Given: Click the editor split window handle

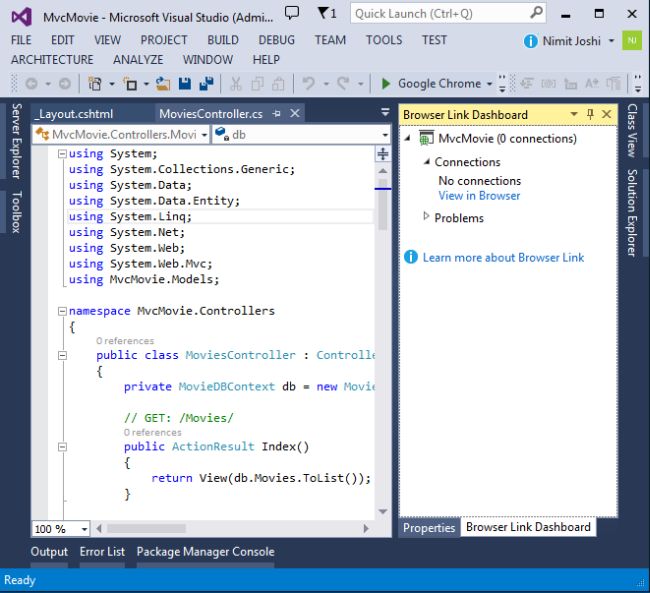Looking at the screenshot, I should coord(383,154).
